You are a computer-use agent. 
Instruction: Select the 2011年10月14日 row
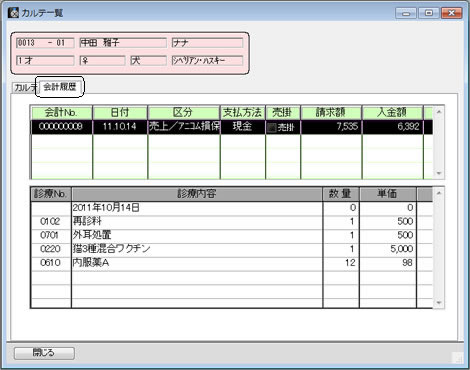click(232, 208)
